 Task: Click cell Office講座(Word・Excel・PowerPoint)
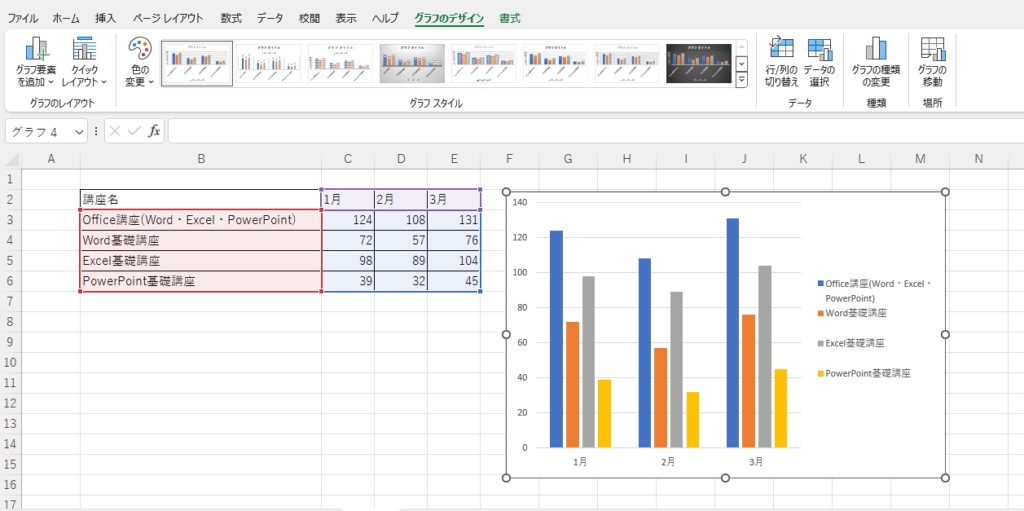click(201, 220)
